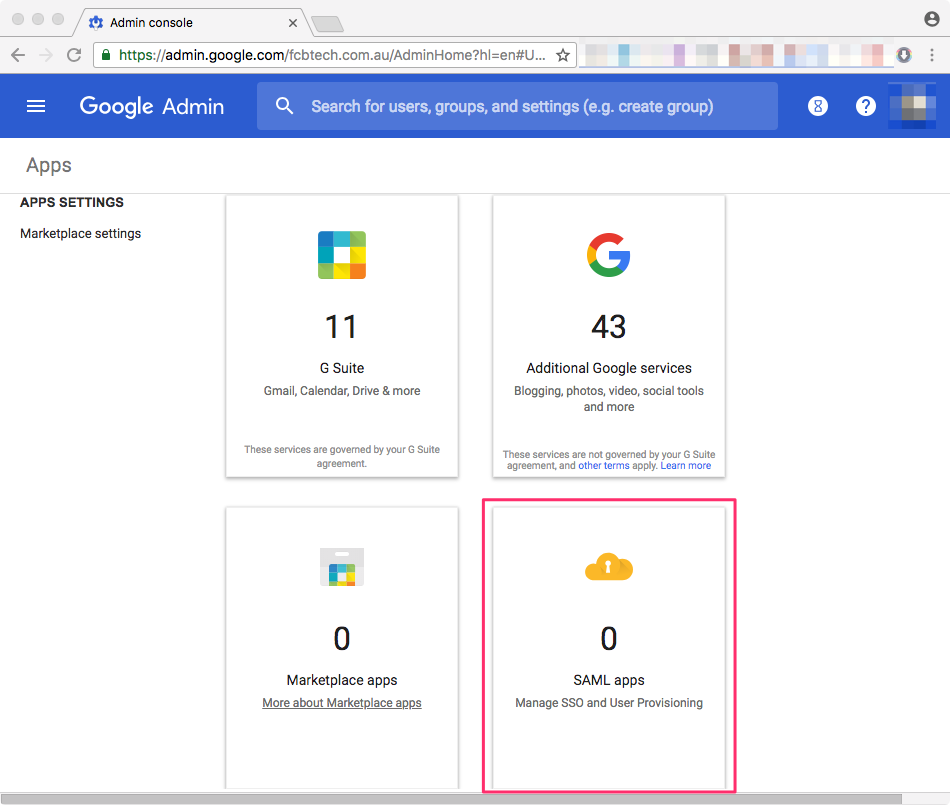Screen dimensions: 950x805
Task: Click the number 43 on Google services card
Action: coord(609,327)
